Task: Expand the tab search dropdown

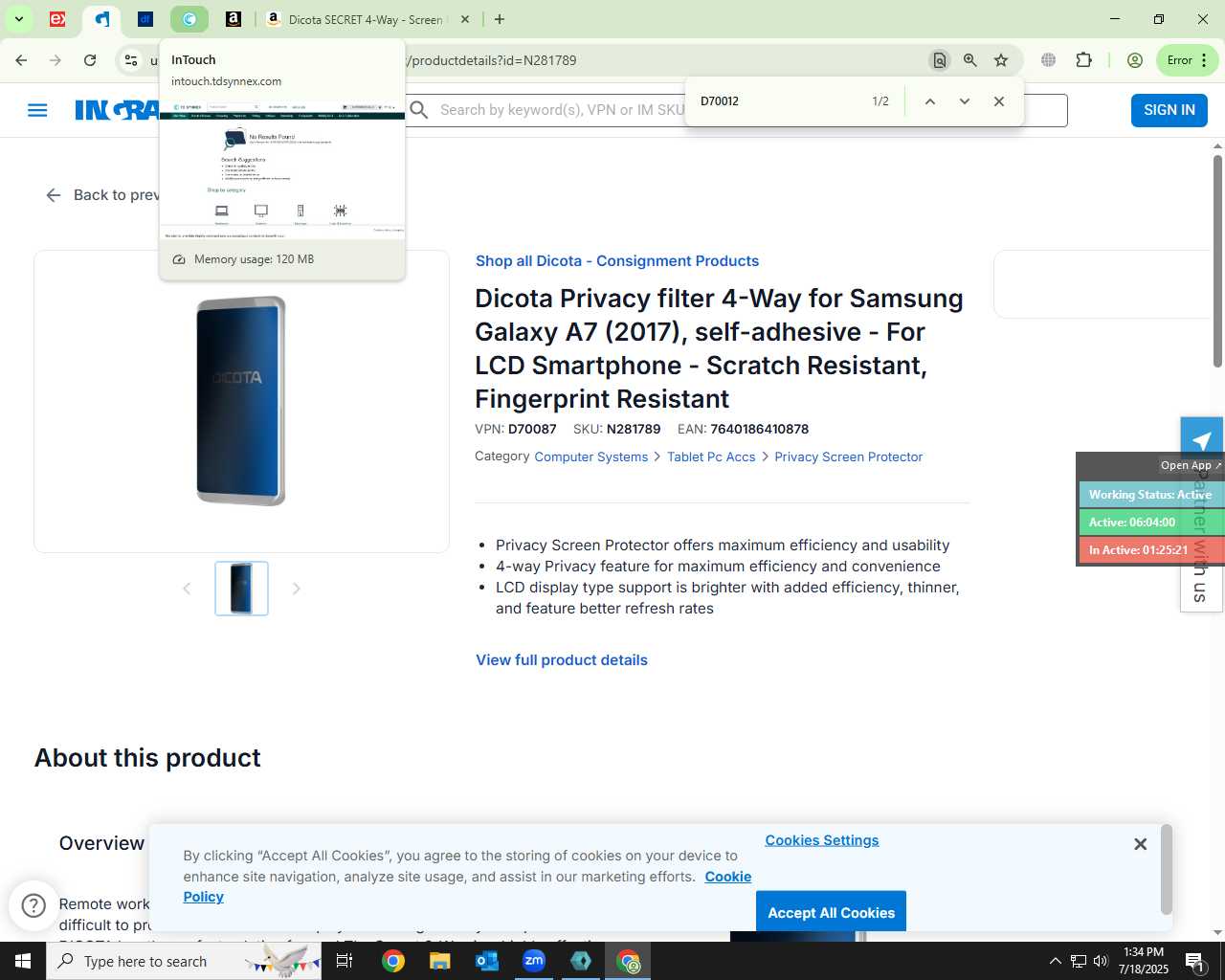Action: tap(18, 19)
